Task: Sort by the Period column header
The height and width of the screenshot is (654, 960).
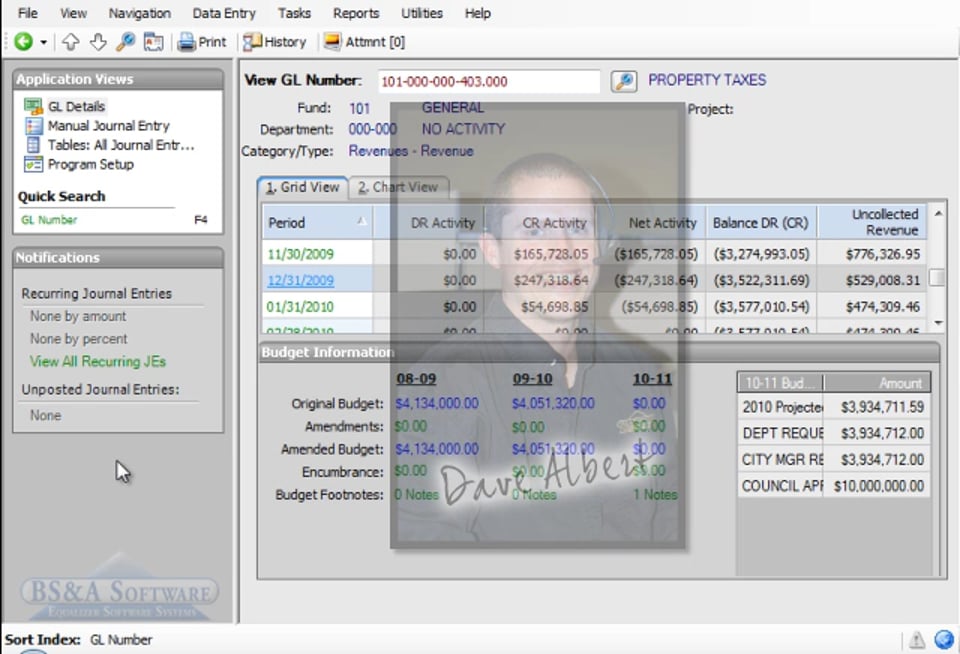Action: 317,222
